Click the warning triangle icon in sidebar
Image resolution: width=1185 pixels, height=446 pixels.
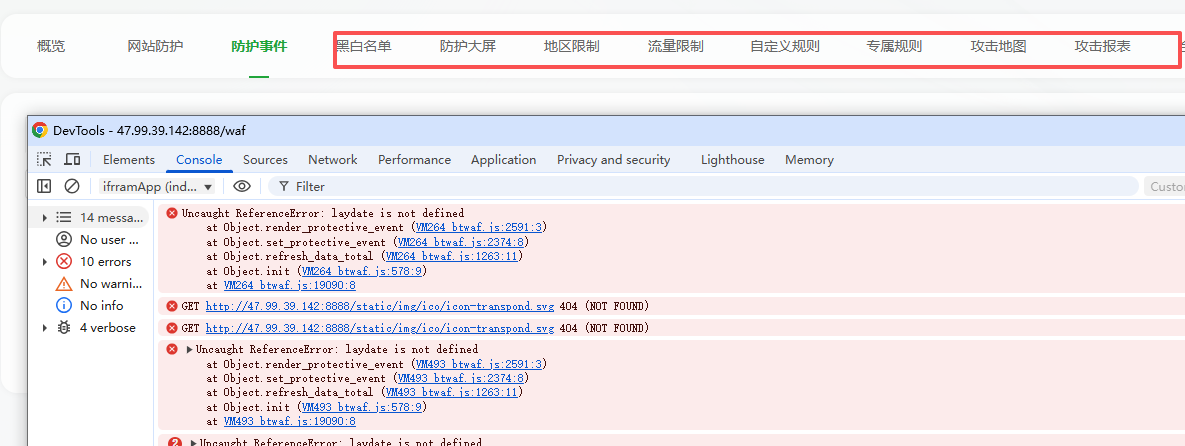[64, 284]
